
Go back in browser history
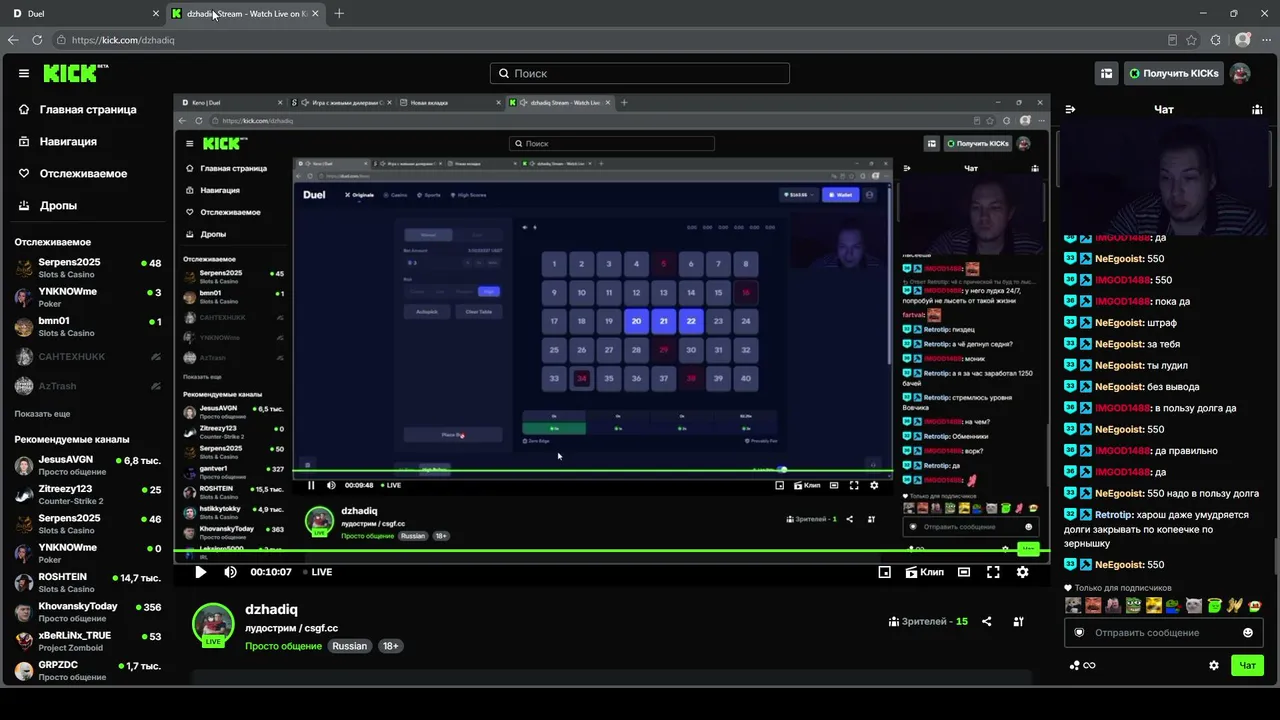[13, 40]
